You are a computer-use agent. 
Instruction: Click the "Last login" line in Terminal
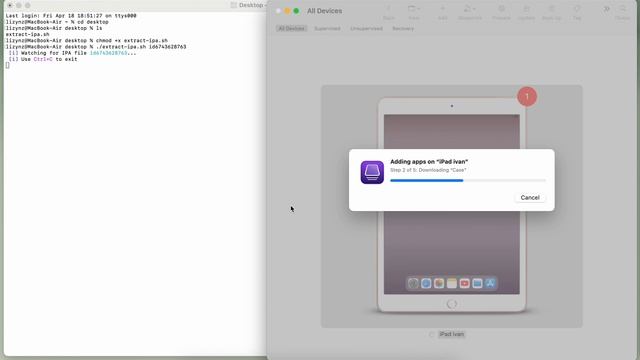(71, 16)
